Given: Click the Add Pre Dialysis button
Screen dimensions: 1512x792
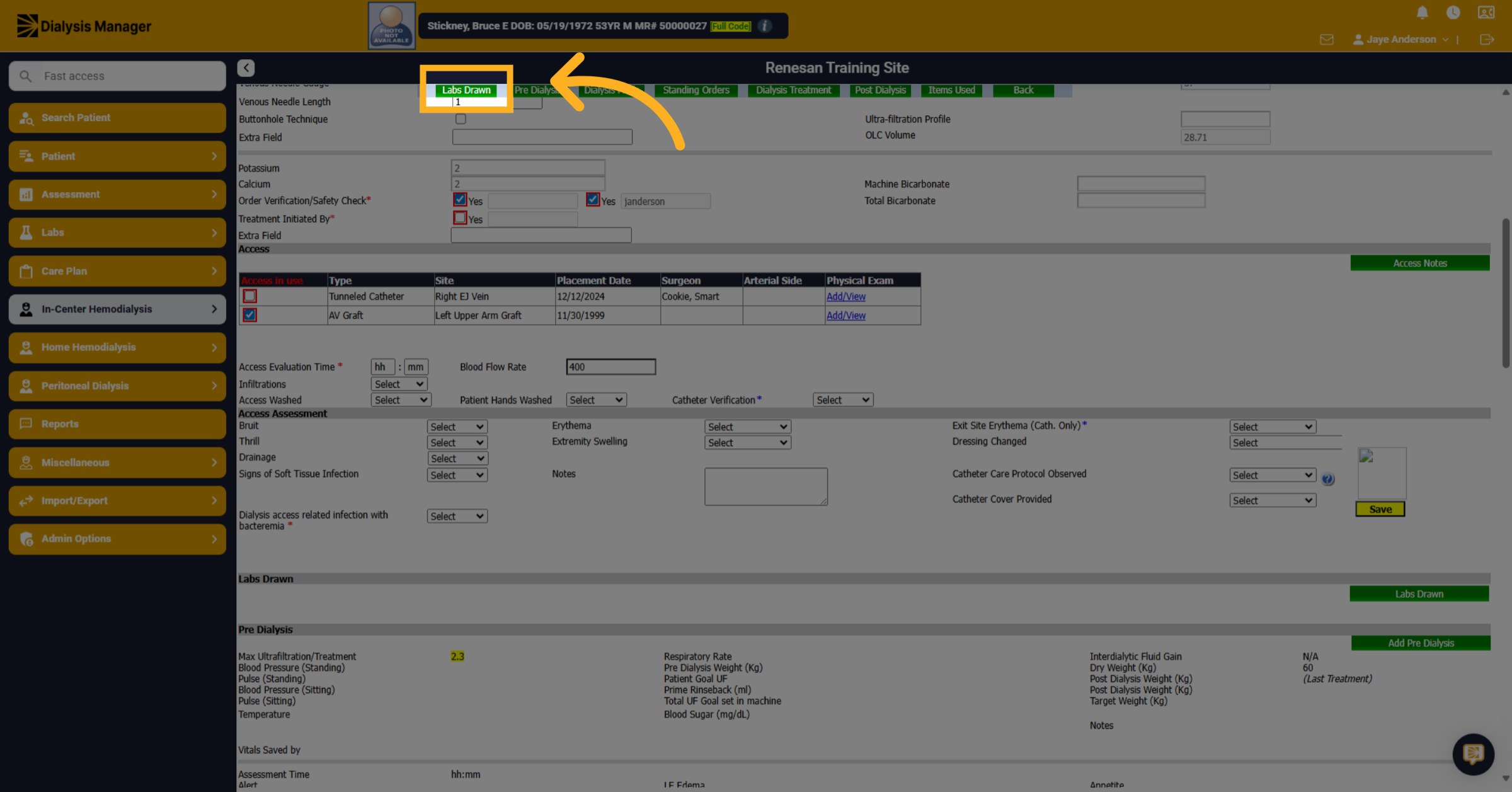Looking at the screenshot, I should pos(1421,643).
